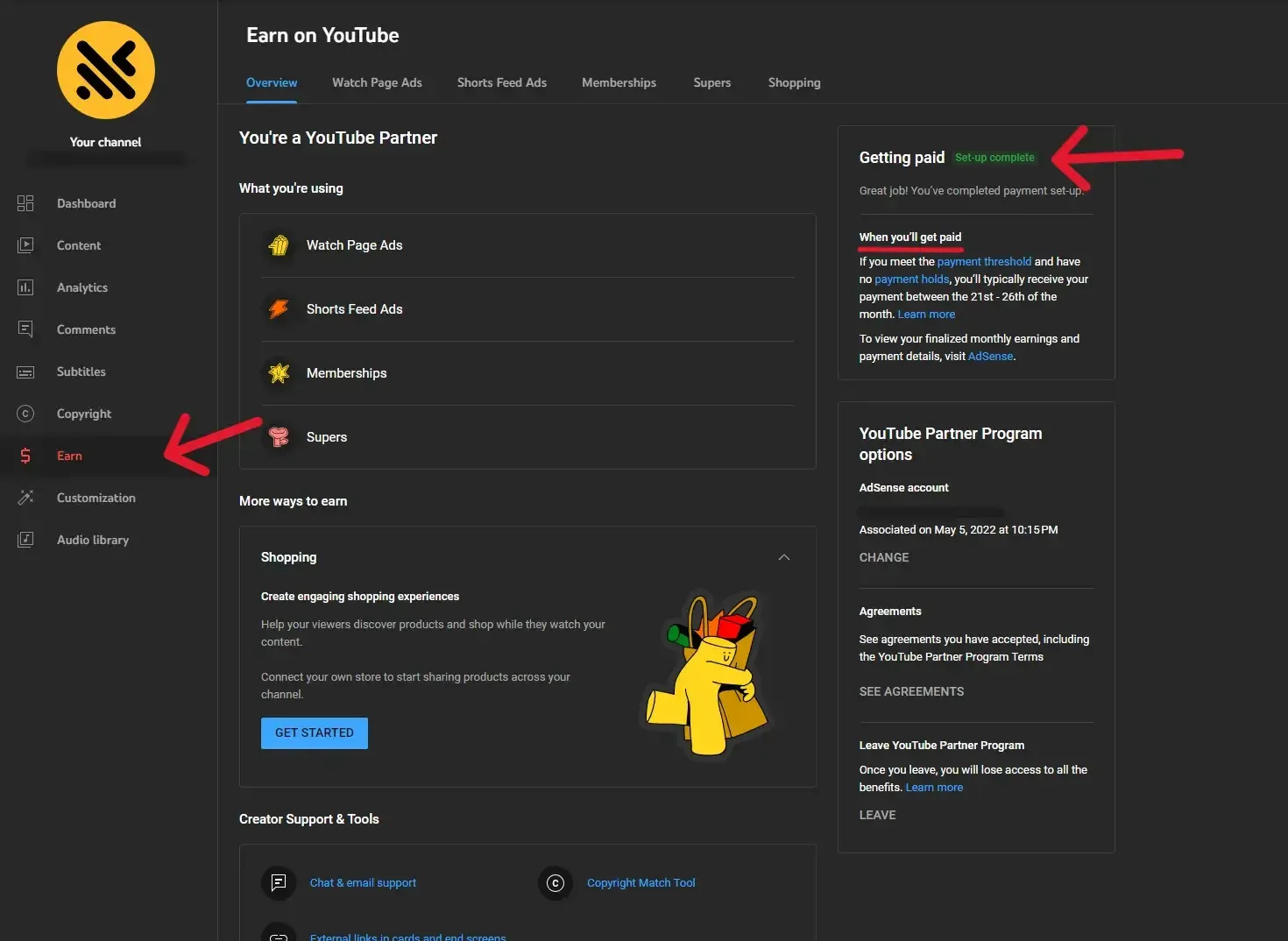Viewport: 1288px width, 941px height.
Task: Click the Copyright circle icon in sidebar
Action: pyautogui.click(x=25, y=414)
